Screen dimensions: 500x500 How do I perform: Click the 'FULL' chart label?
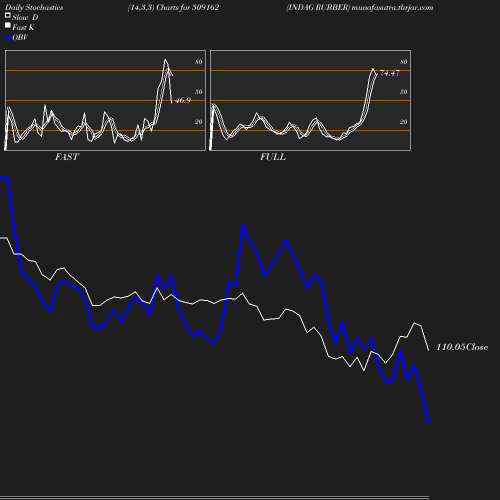pyautogui.click(x=273, y=157)
